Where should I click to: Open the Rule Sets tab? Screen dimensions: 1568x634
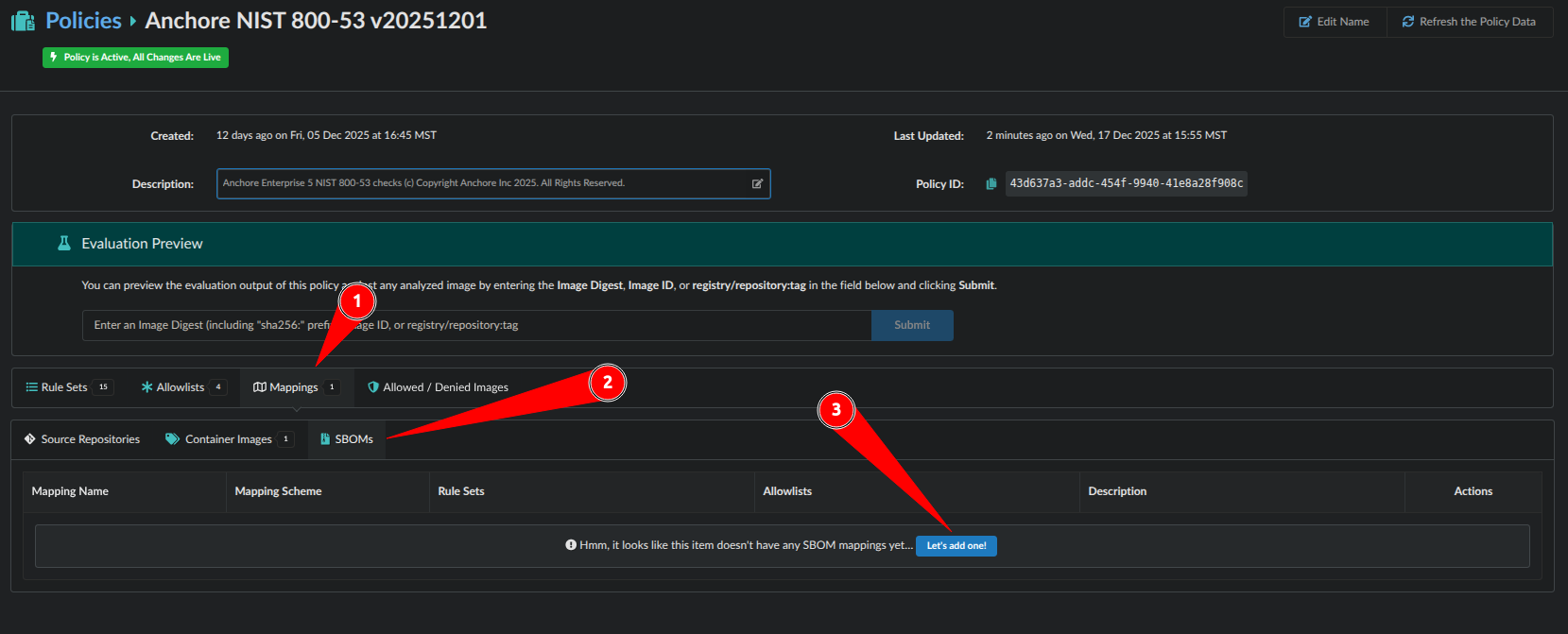point(64,387)
